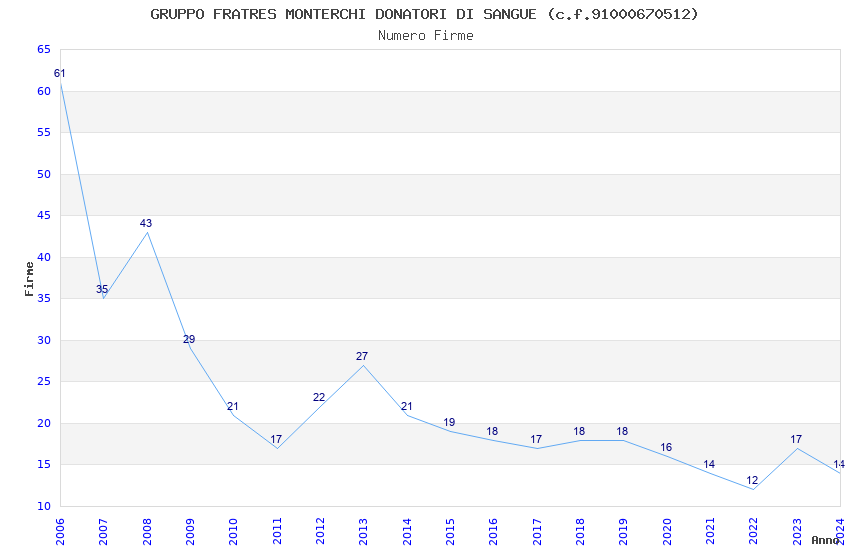Click the data label 35 for 2007
Screen dimensions: 850x550
pos(102,289)
